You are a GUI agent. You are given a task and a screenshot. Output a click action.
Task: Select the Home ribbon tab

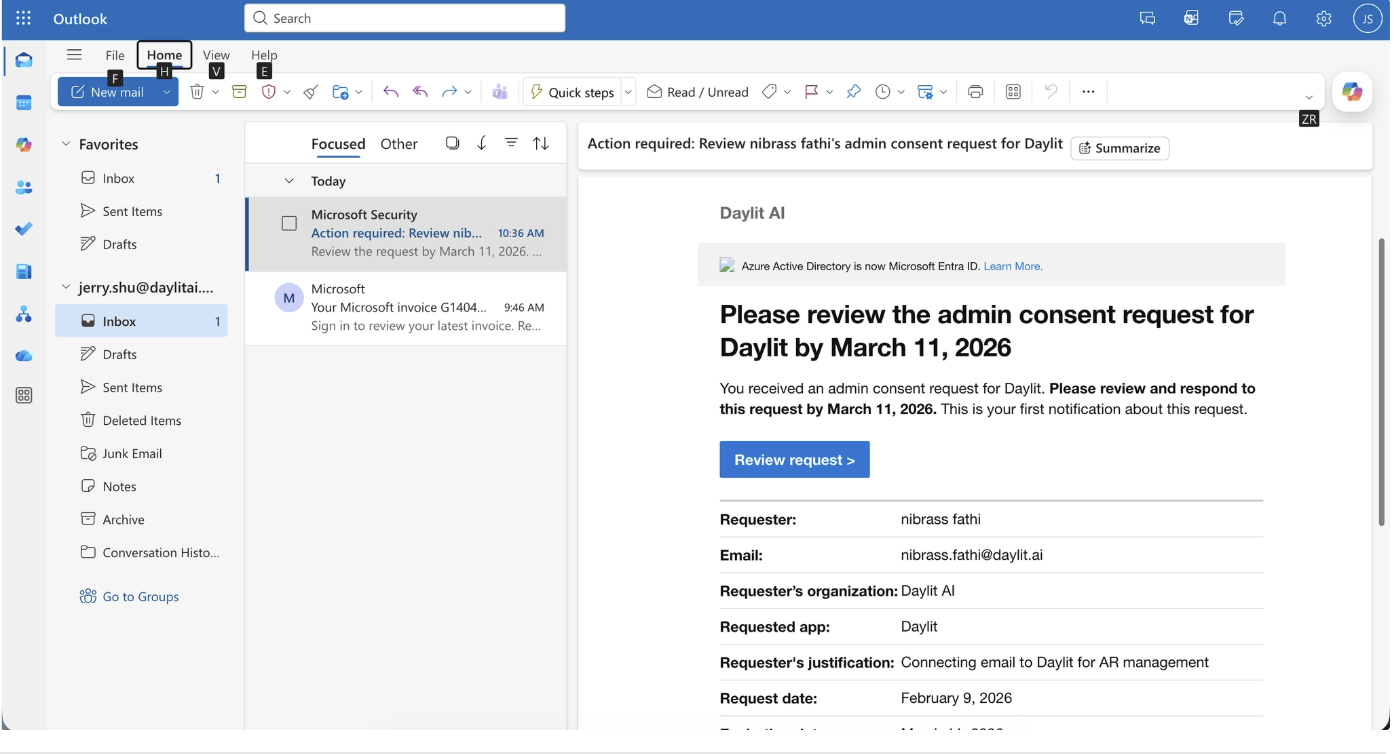pos(164,55)
